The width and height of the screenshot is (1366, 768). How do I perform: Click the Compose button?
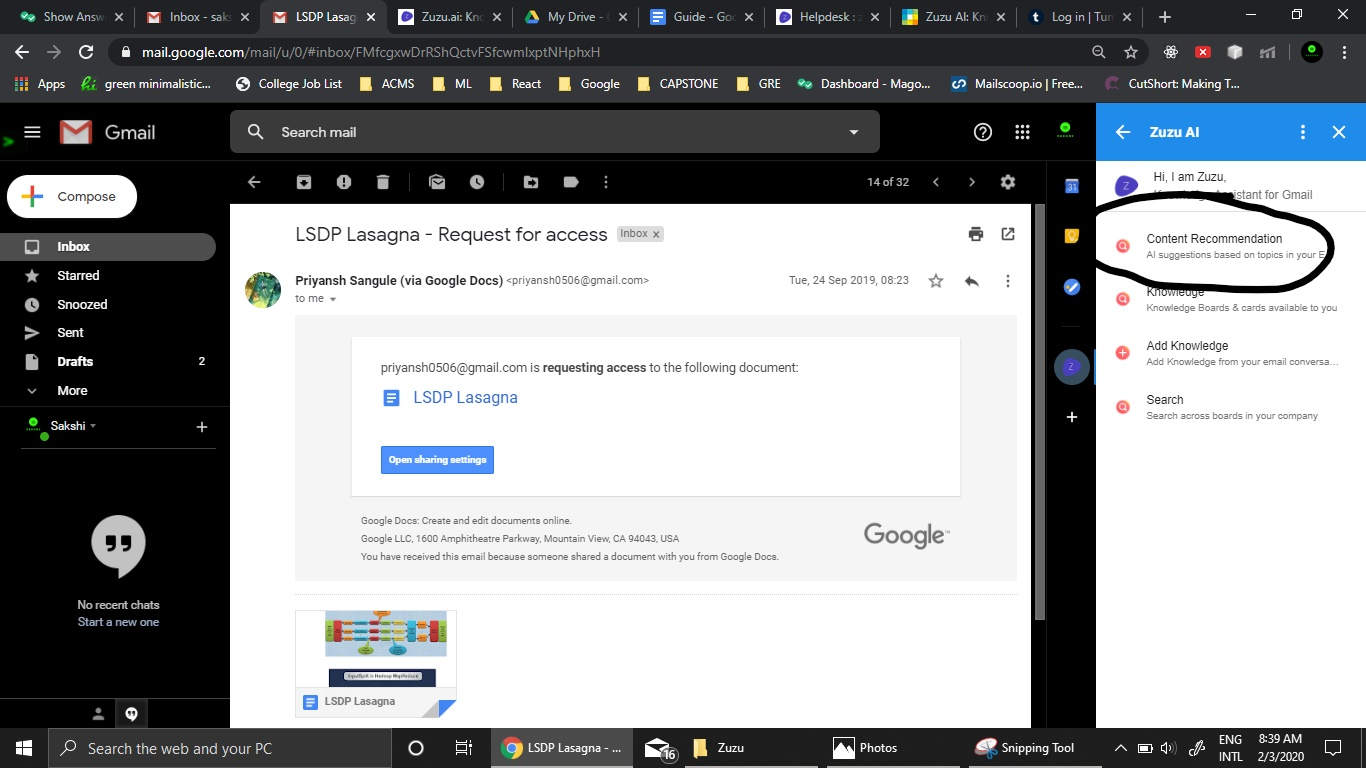(x=72, y=197)
